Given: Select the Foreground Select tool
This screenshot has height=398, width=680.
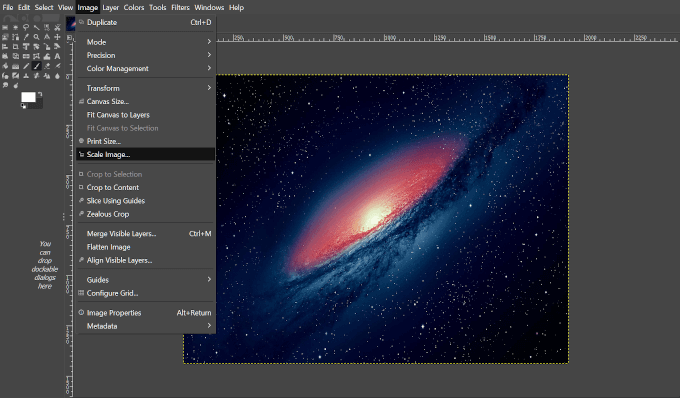Looking at the screenshot, I should tap(5, 37).
